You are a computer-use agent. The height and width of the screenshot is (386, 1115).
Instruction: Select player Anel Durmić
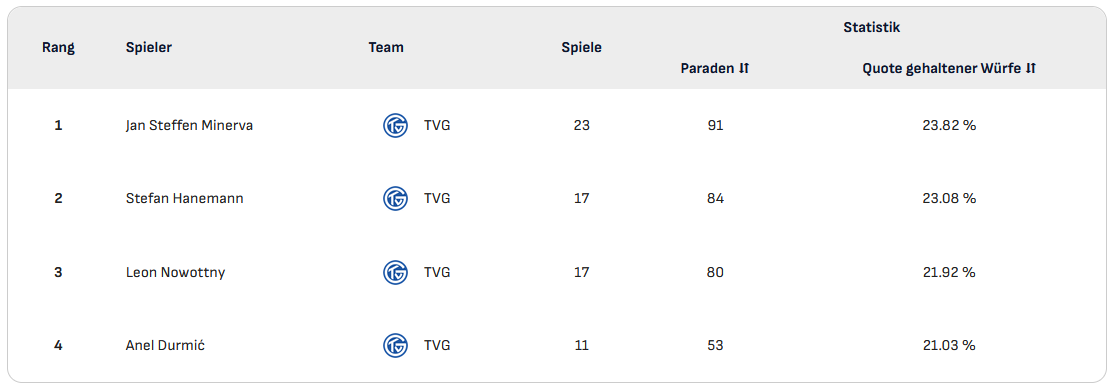[x=166, y=345]
